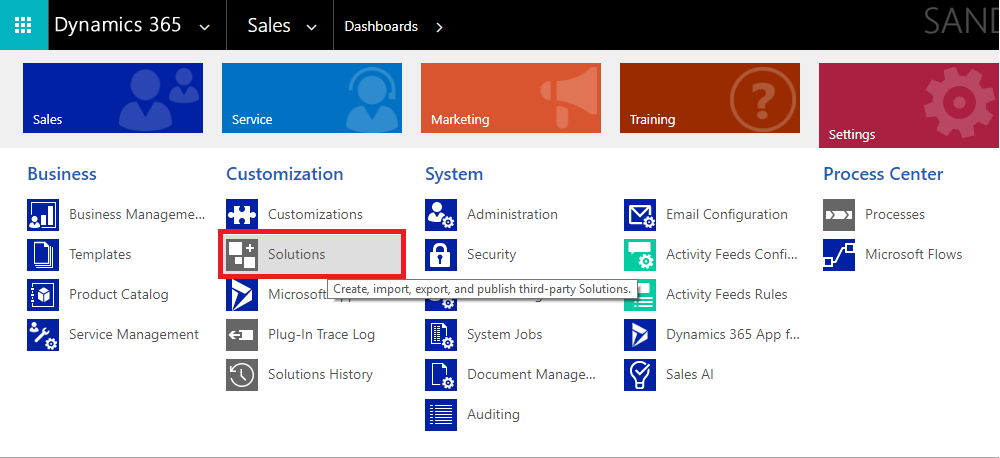Select the Marketing tile
1000x458 pixels.
coord(511,98)
